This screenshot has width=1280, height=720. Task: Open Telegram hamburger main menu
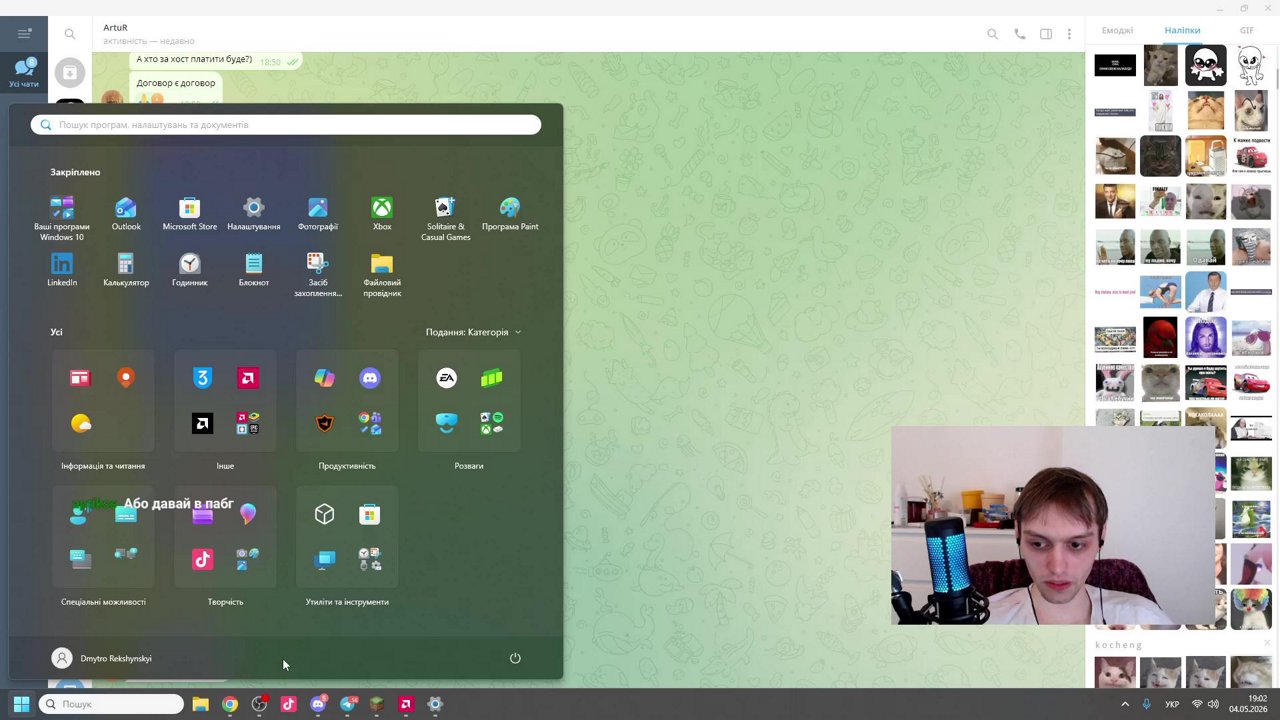point(24,34)
